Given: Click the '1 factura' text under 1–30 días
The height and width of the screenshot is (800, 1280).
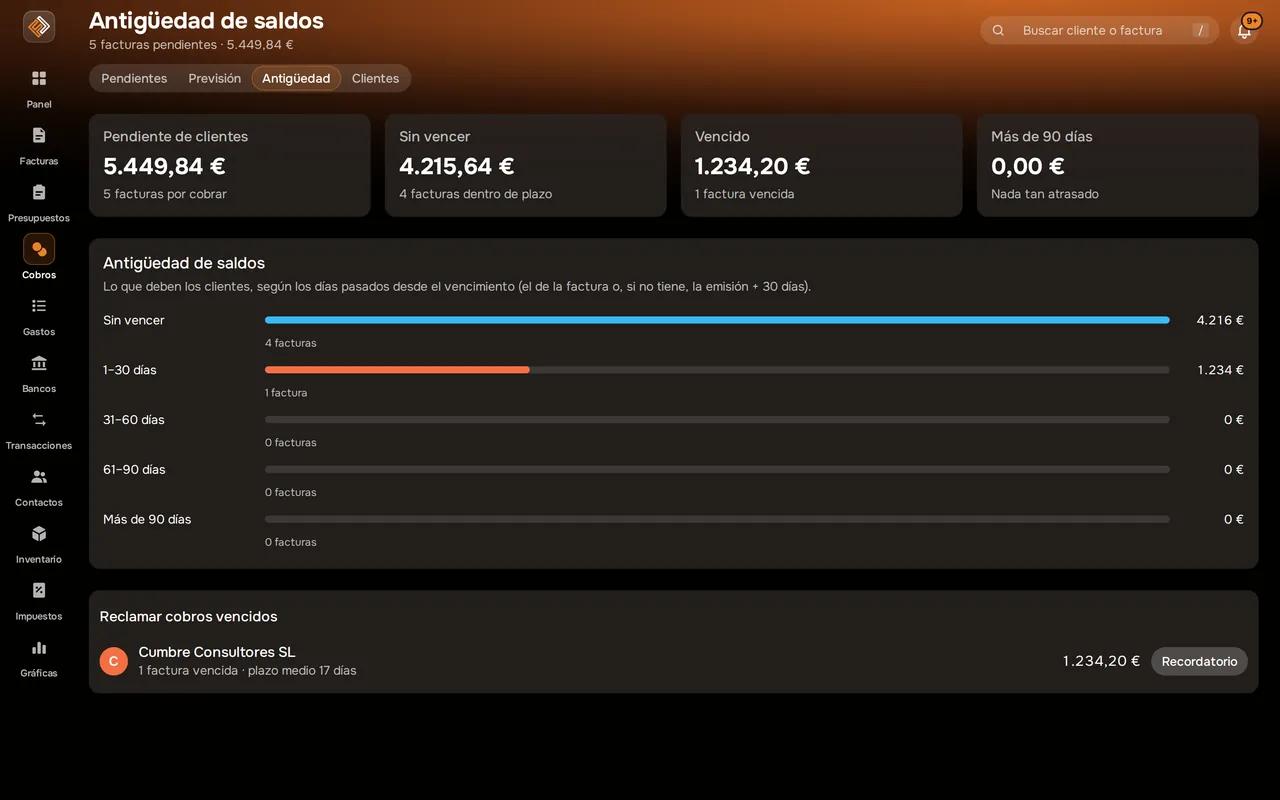Looking at the screenshot, I should (x=286, y=393).
